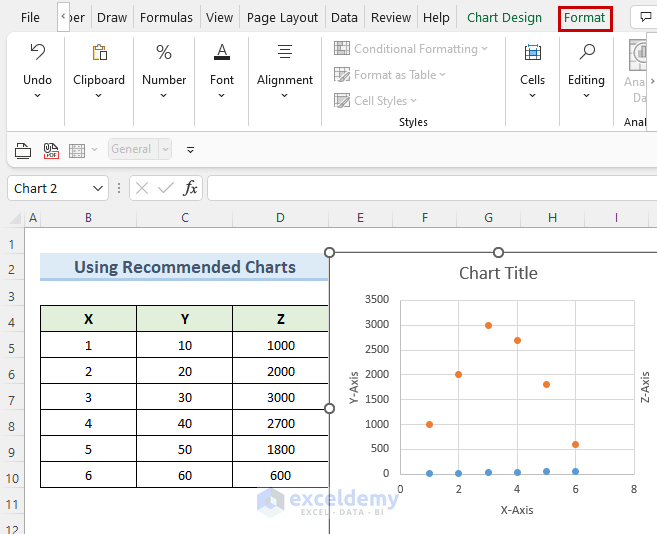The height and width of the screenshot is (534, 657).
Task: Click the Cell Styles icon
Action: click(x=342, y=101)
